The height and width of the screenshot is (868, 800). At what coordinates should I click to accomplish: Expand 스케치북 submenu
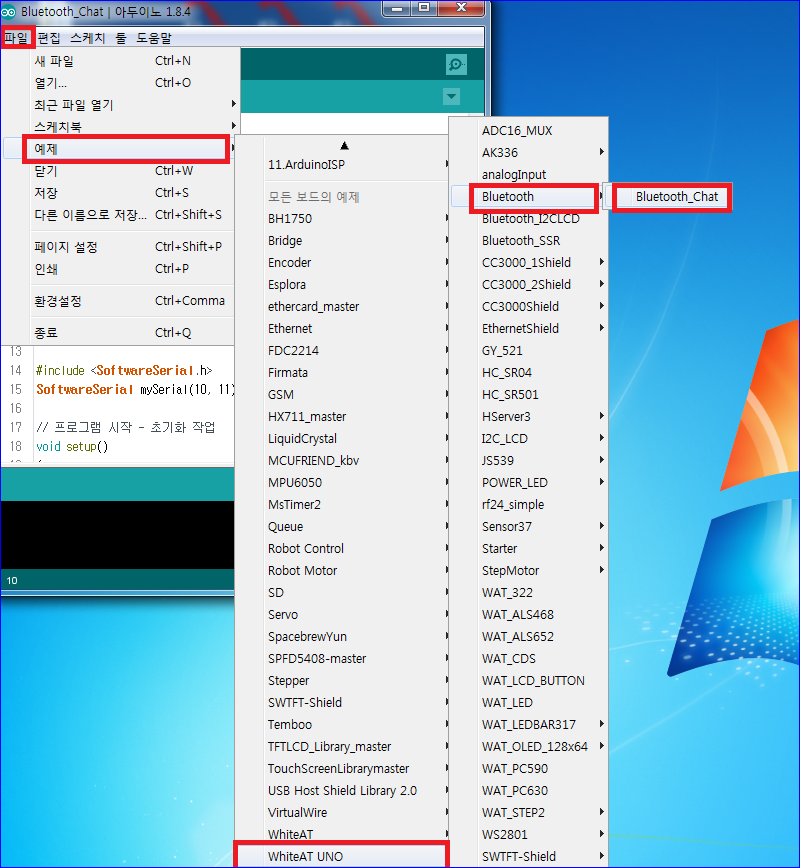[120, 127]
